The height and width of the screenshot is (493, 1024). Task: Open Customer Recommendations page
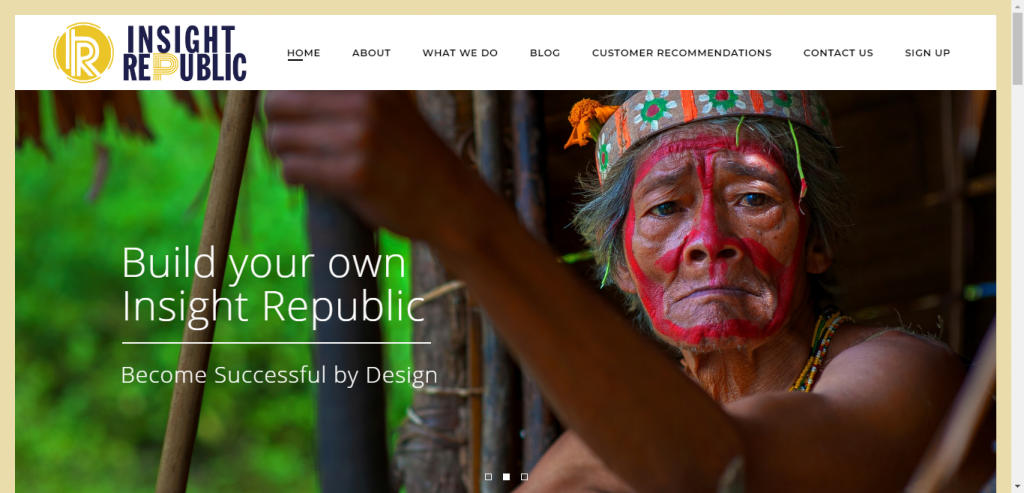(682, 53)
